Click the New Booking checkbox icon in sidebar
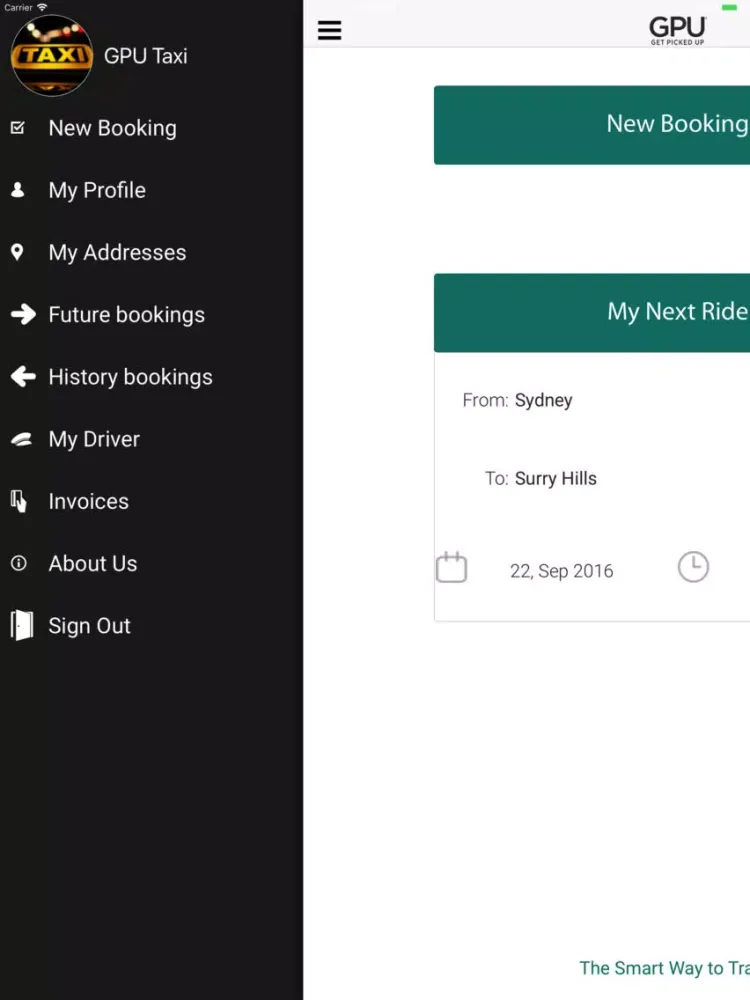The height and width of the screenshot is (1000, 750). click(x=18, y=128)
